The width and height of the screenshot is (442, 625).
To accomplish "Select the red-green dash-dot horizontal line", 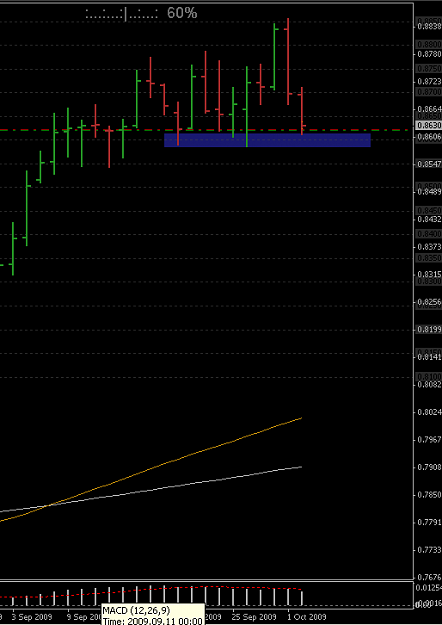I will [206, 130].
